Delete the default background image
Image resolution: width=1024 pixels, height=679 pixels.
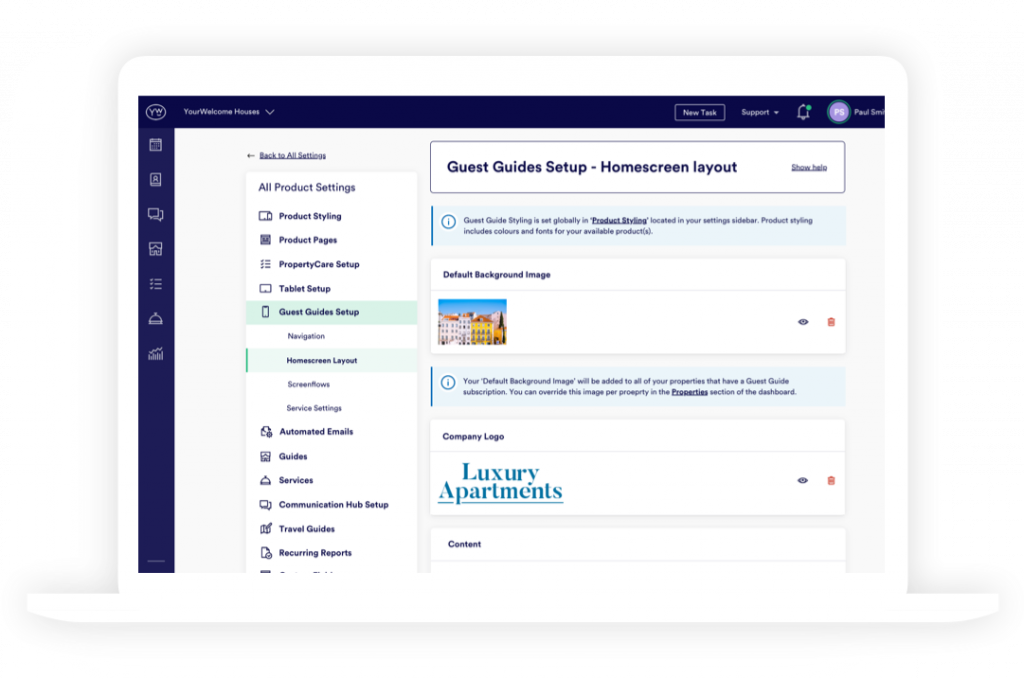pos(830,322)
